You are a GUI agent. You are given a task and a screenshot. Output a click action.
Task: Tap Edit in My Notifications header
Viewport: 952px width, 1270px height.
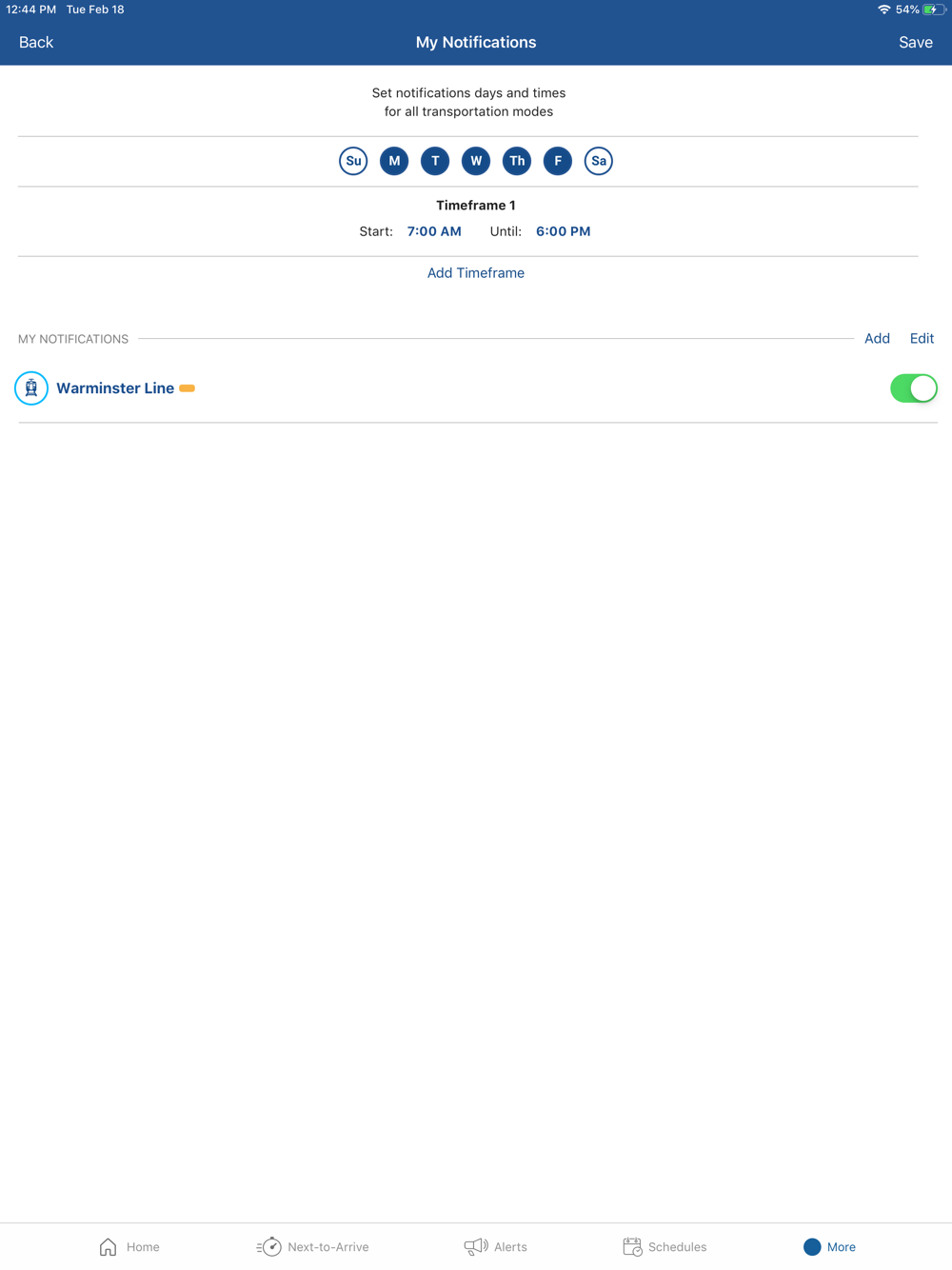922,339
